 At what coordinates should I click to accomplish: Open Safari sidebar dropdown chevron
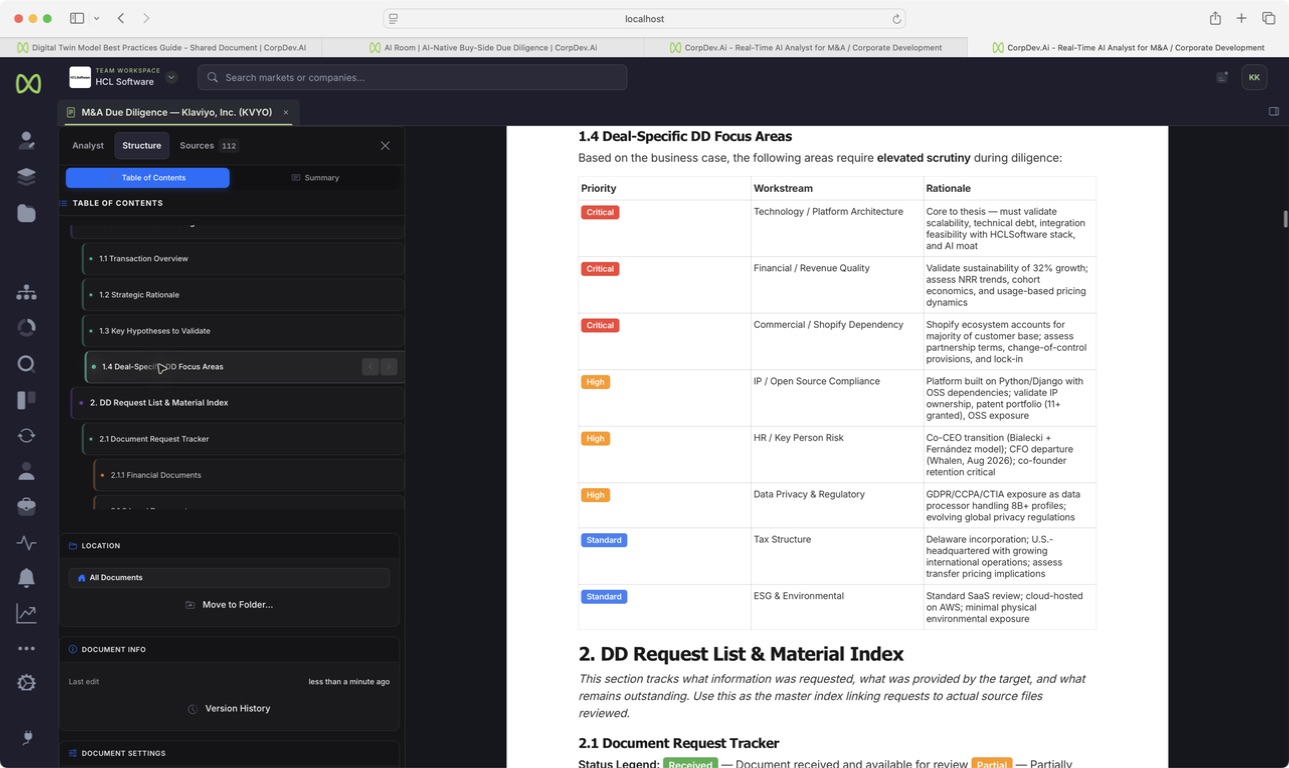(x=96, y=18)
